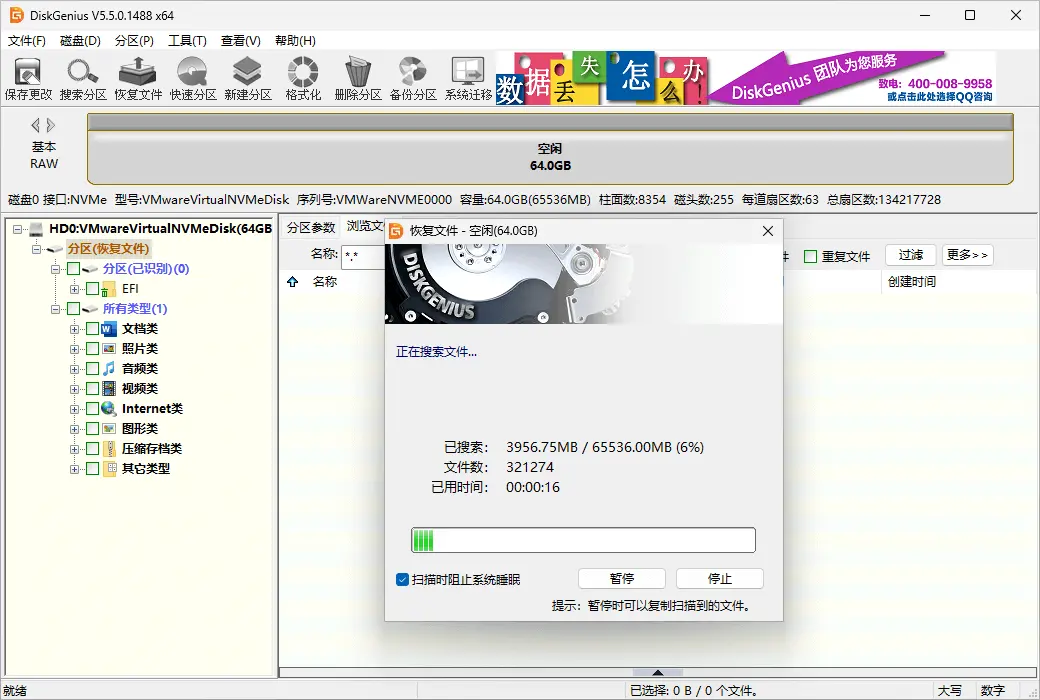Tick the 文档类 checkbox

point(93,329)
